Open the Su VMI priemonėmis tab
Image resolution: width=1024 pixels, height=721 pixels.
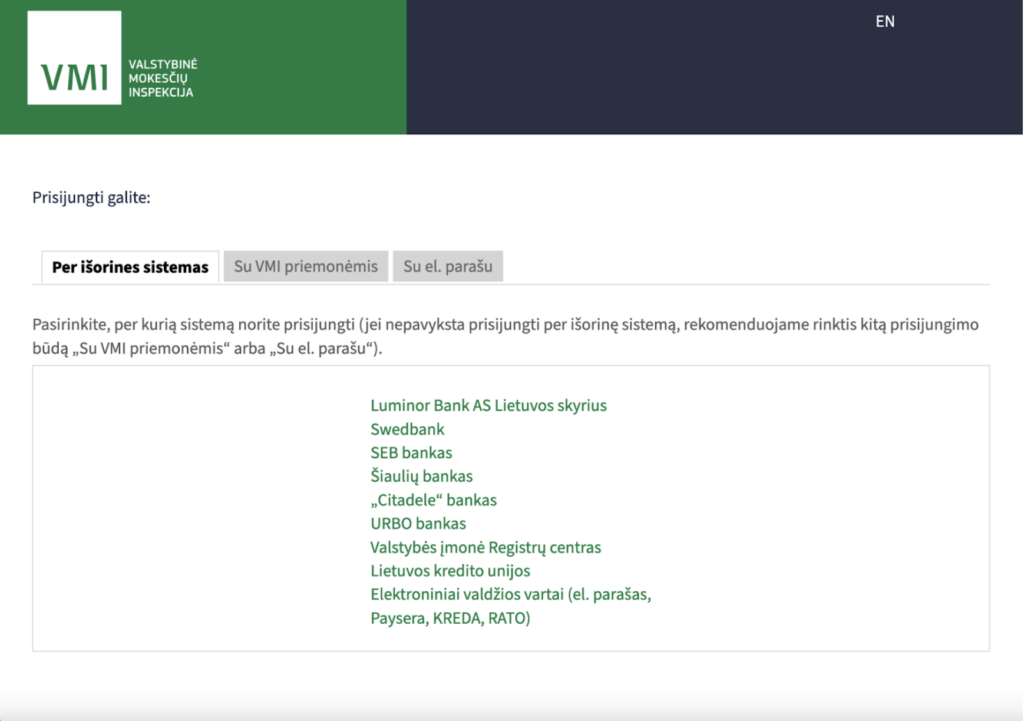(306, 266)
